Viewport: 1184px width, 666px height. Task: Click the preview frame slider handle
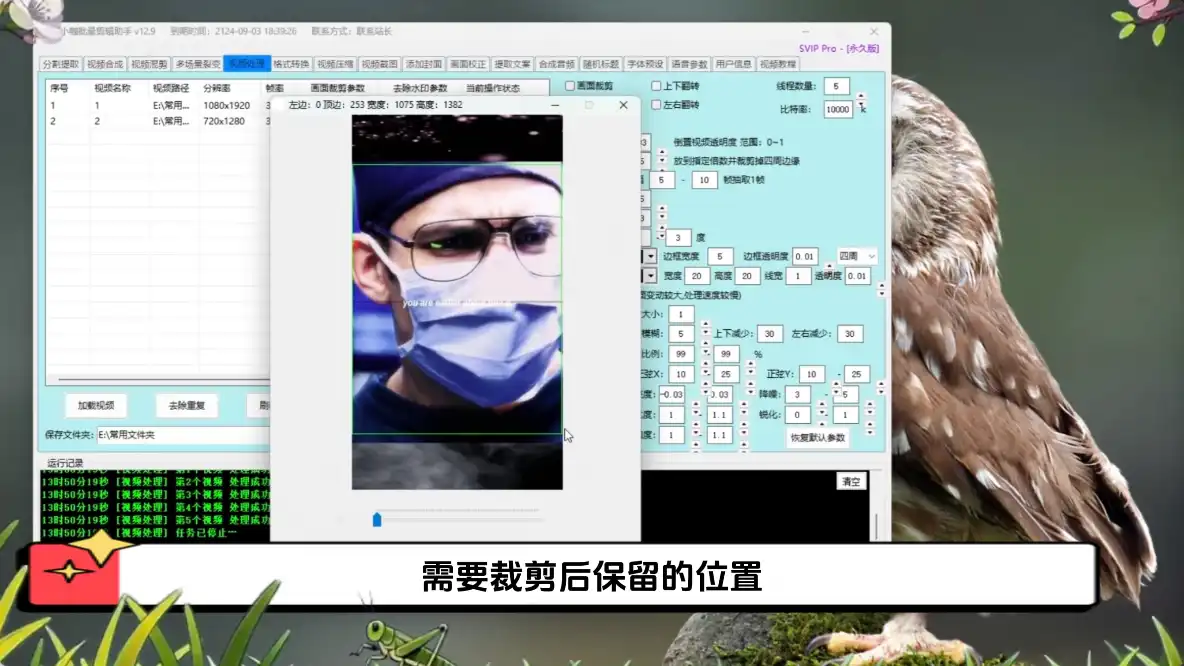tap(377, 520)
